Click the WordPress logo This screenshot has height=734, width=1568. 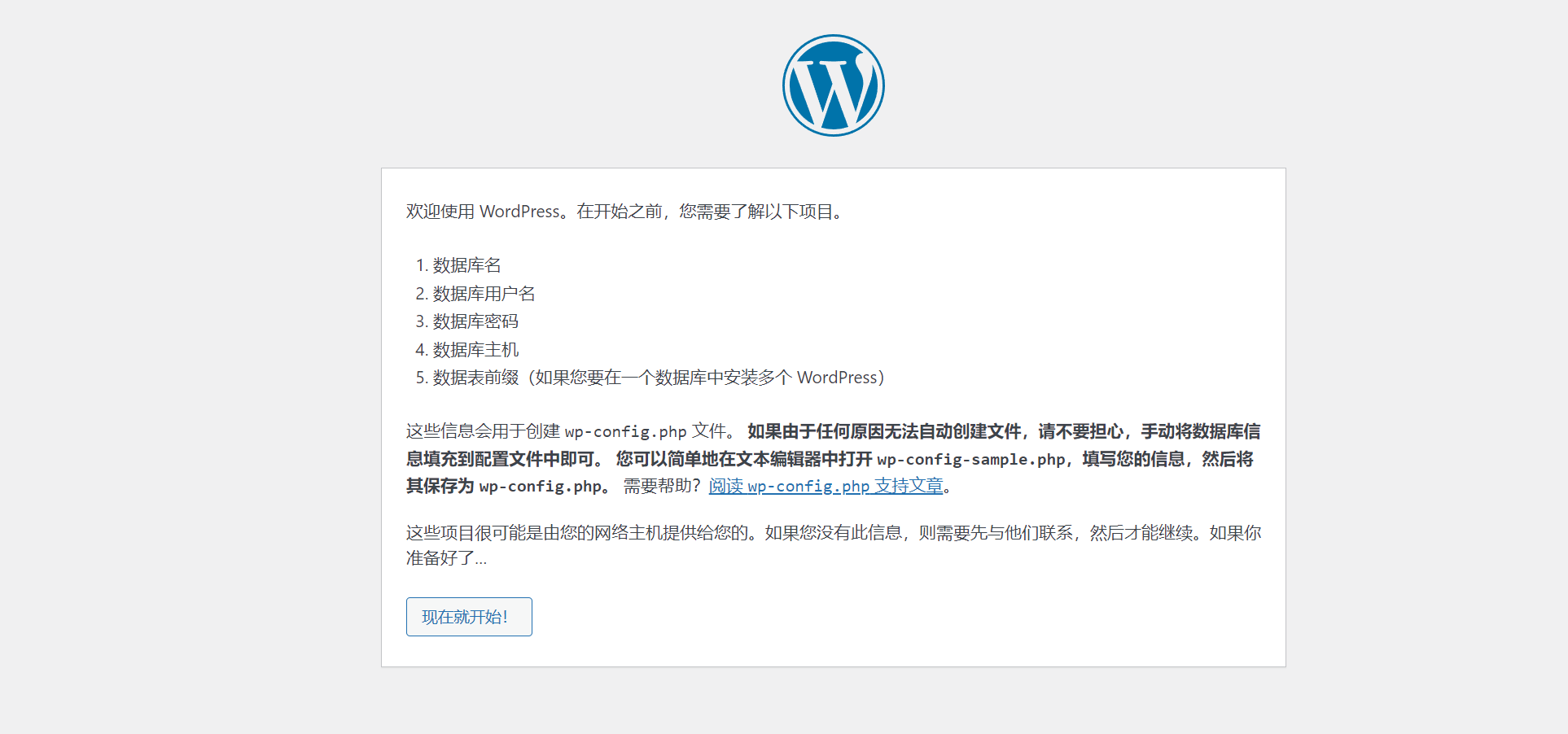click(x=833, y=85)
